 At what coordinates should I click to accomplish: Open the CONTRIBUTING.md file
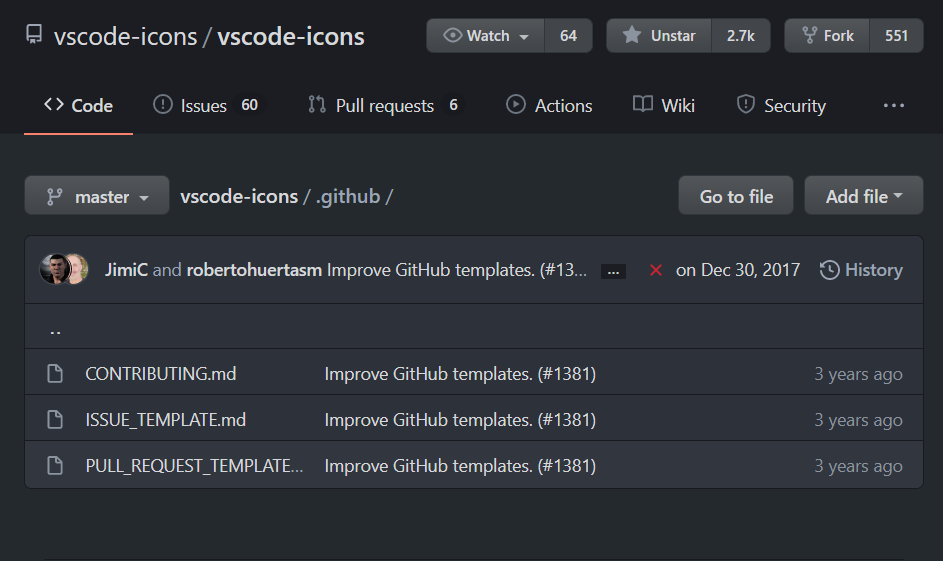(161, 374)
